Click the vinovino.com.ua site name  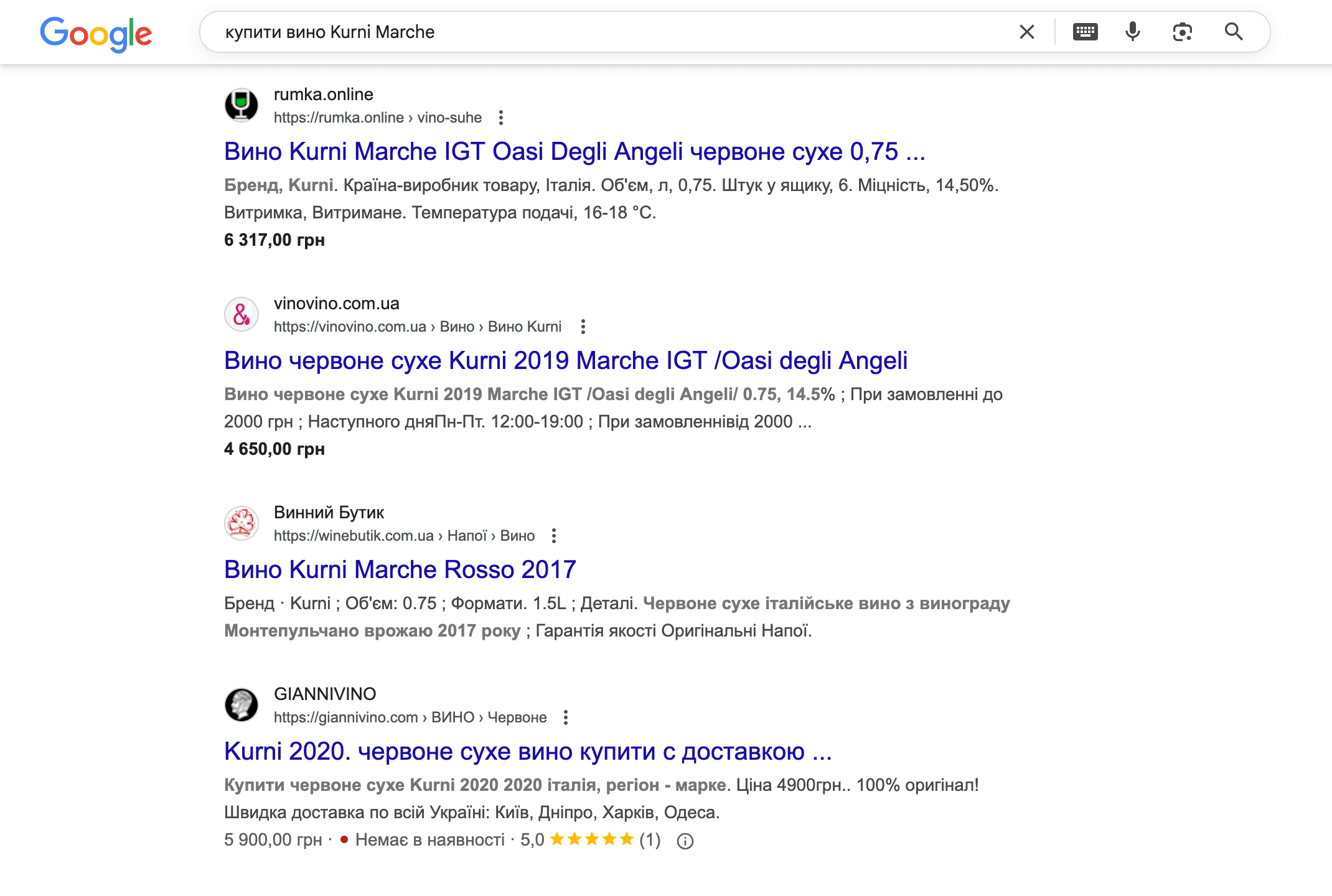point(337,303)
